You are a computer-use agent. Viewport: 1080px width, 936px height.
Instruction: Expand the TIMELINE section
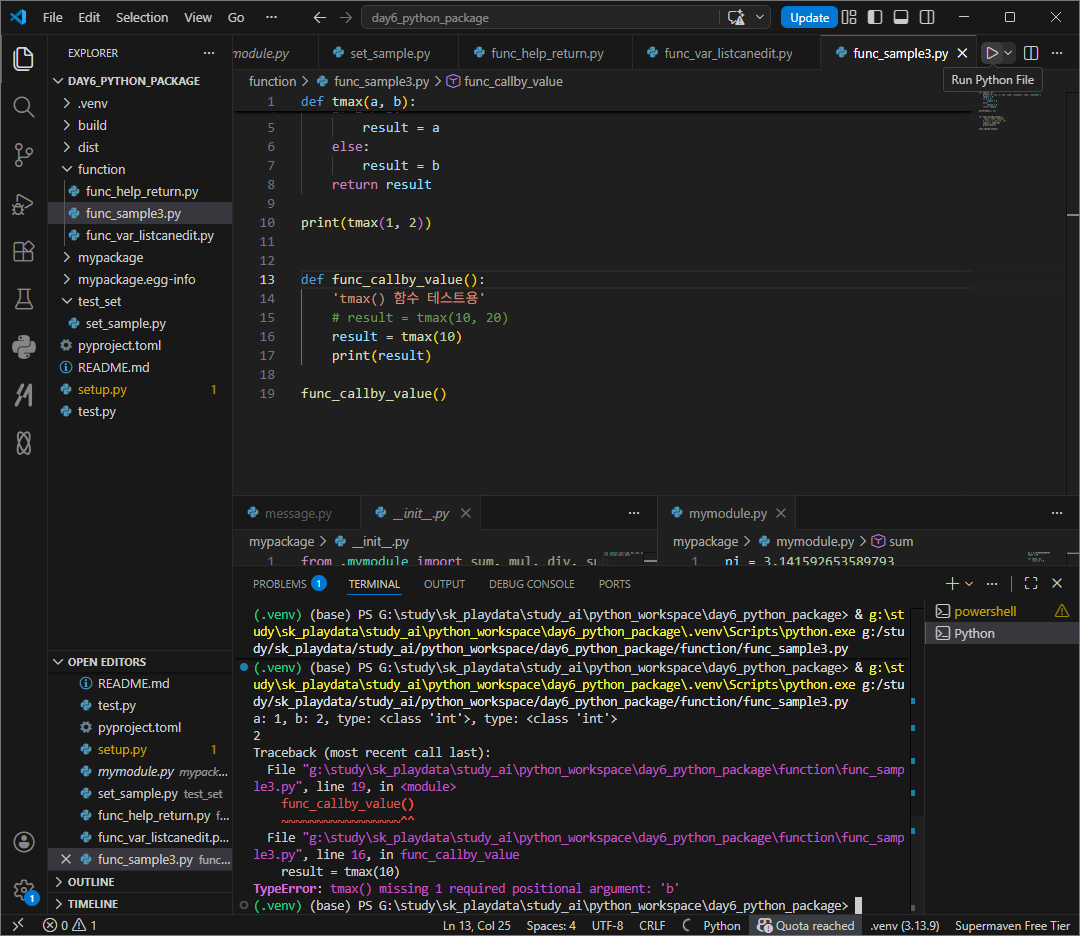pos(140,904)
